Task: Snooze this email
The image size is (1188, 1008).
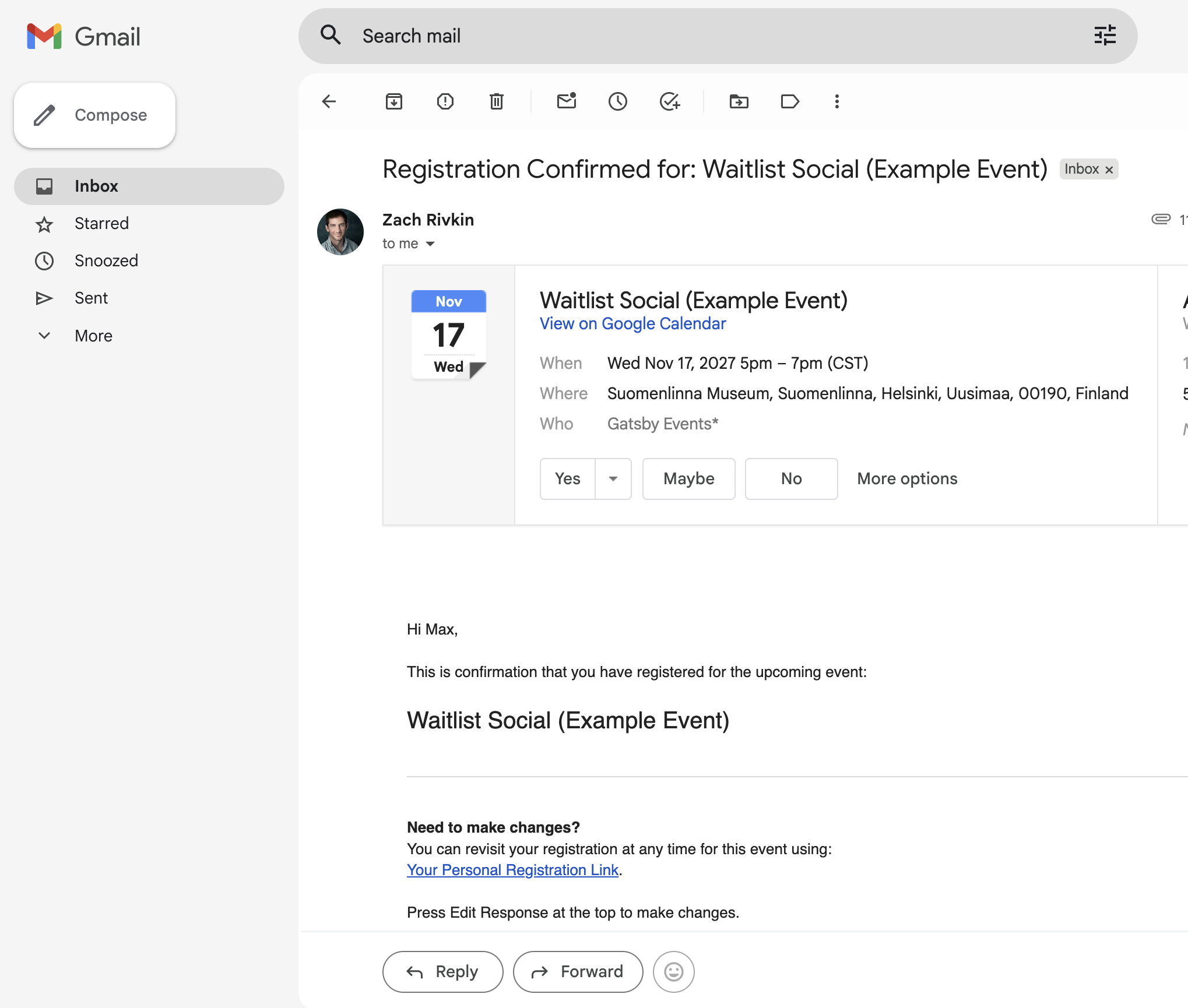Action: click(x=617, y=101)
